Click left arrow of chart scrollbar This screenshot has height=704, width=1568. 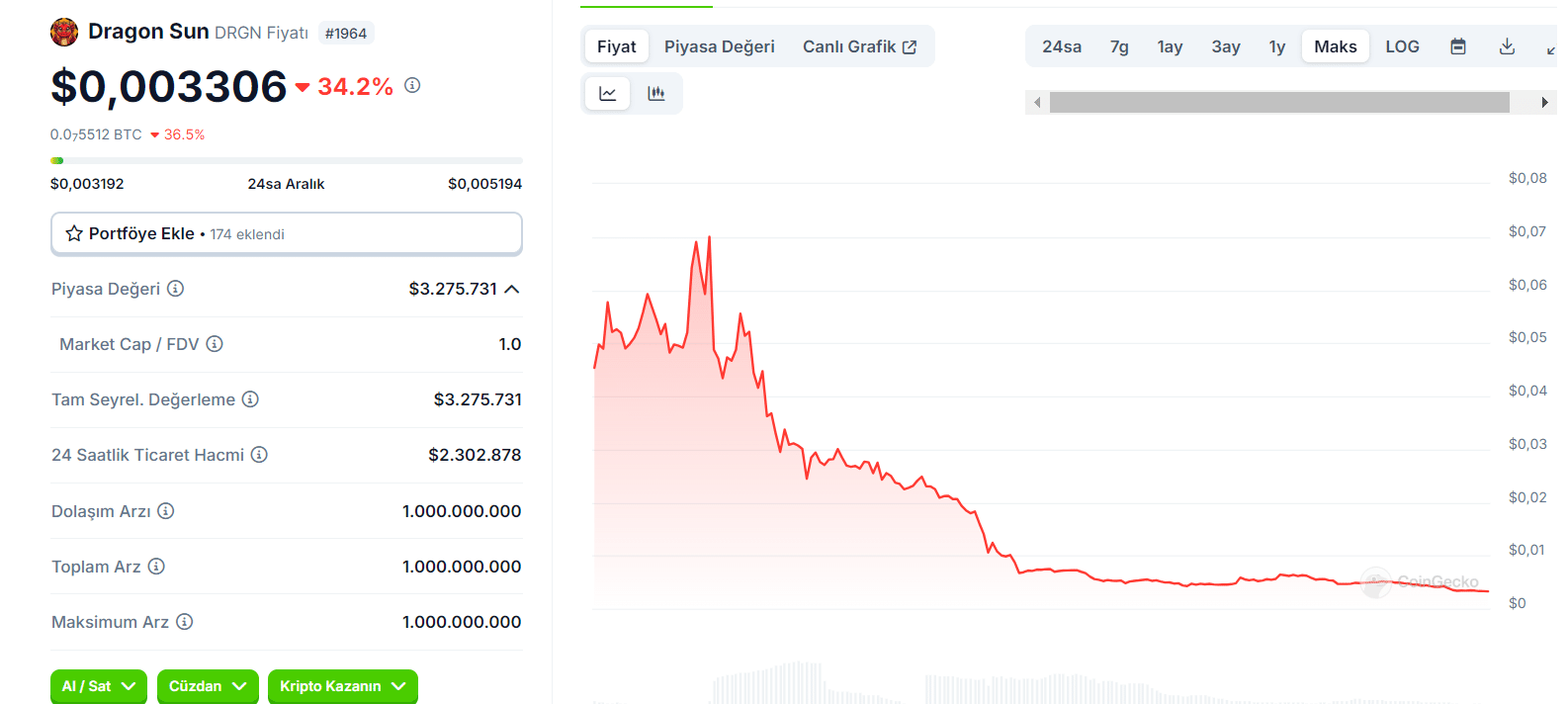click(x=1037, y=103)
